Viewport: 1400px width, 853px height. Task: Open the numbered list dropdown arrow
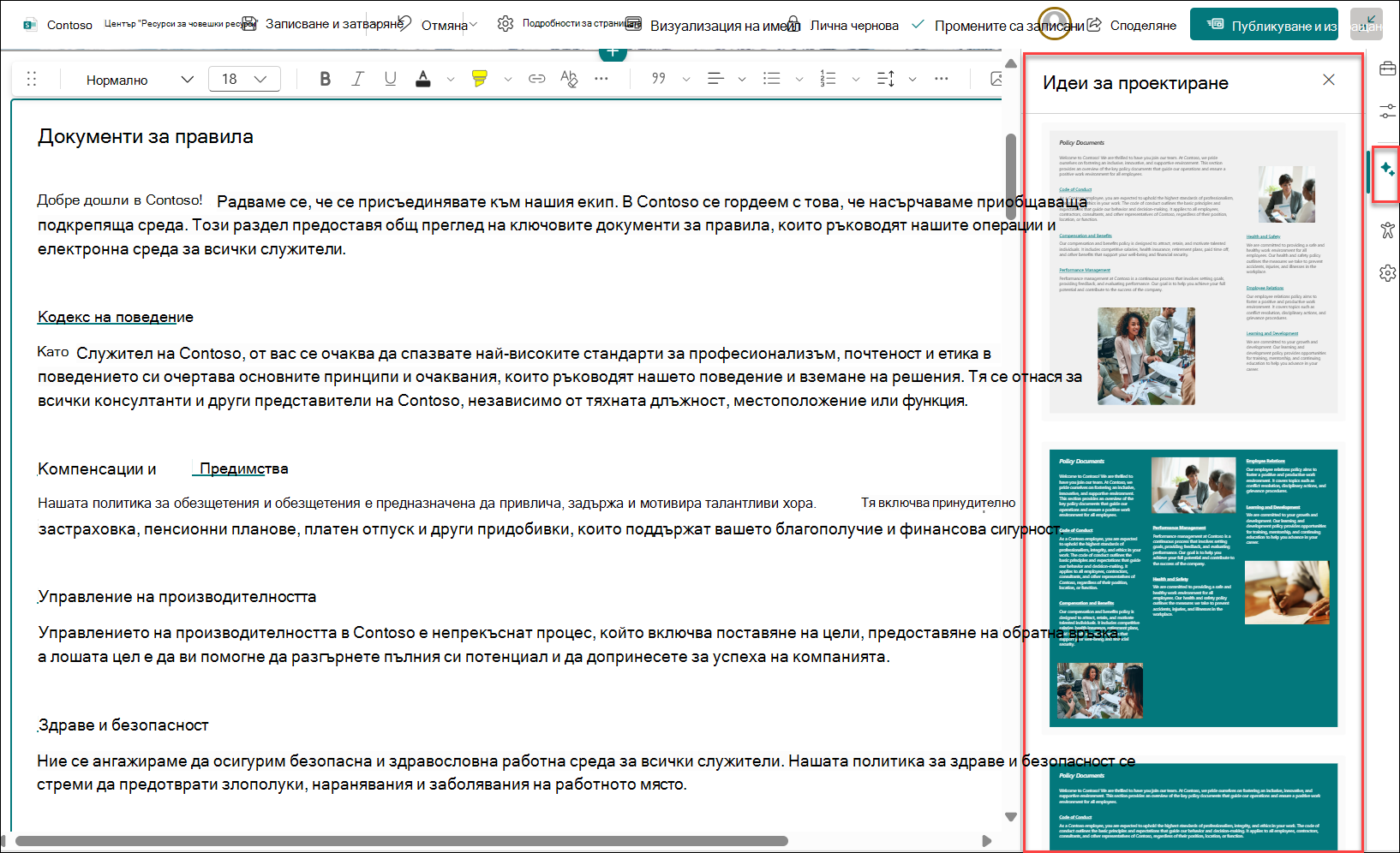tap(856, 79)
